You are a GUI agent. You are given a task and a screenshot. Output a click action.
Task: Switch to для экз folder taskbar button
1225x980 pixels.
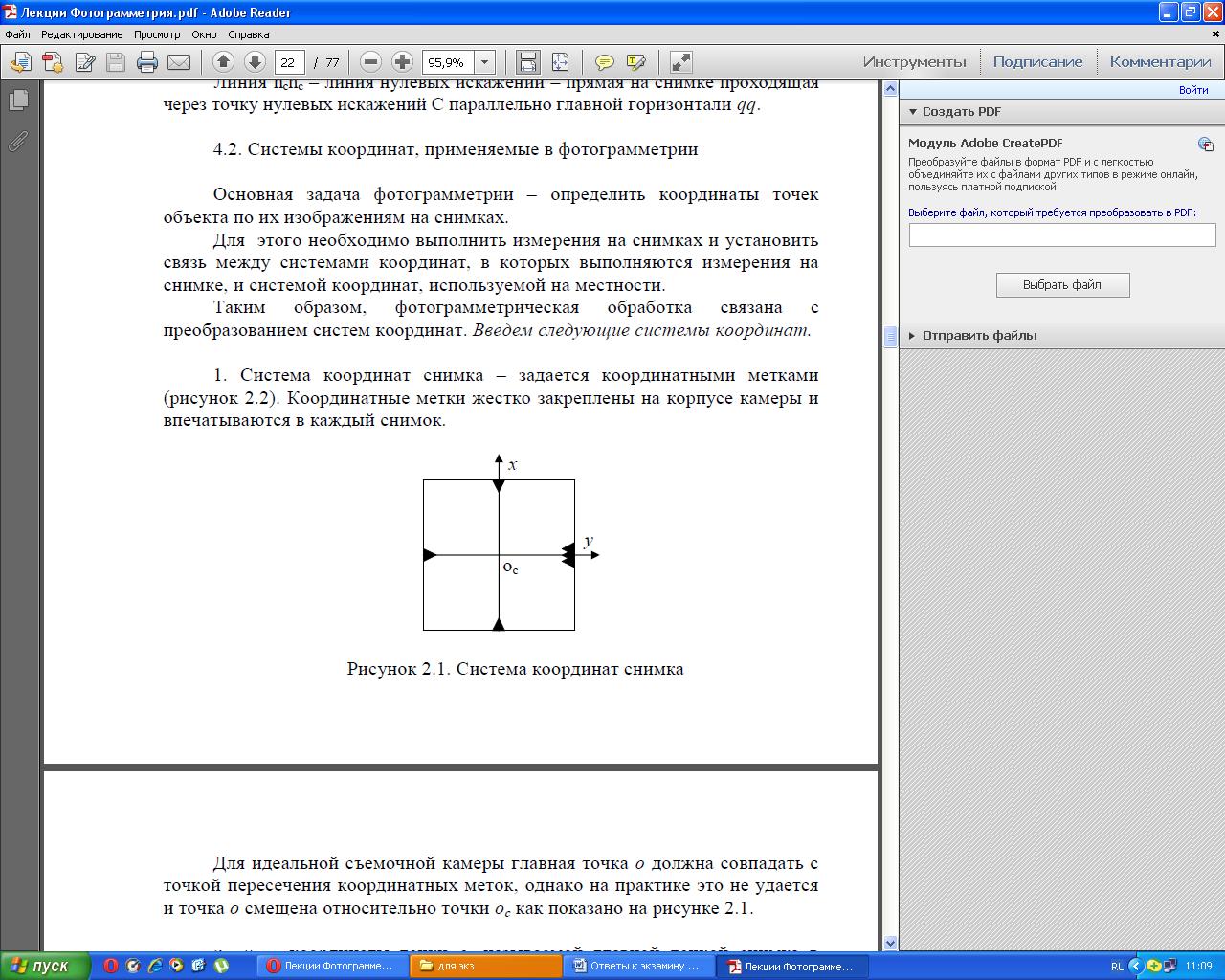(x=485, y=966)
